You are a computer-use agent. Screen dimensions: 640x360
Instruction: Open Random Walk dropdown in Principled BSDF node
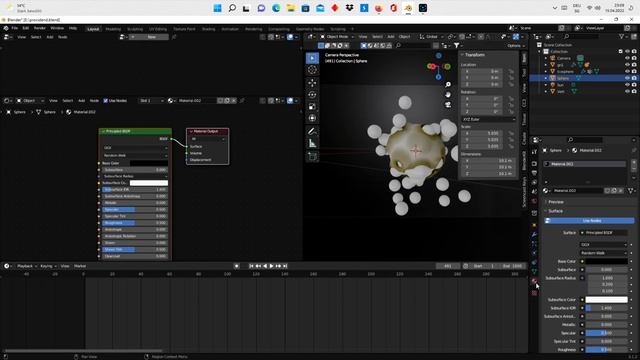click(x=135, y=156)
